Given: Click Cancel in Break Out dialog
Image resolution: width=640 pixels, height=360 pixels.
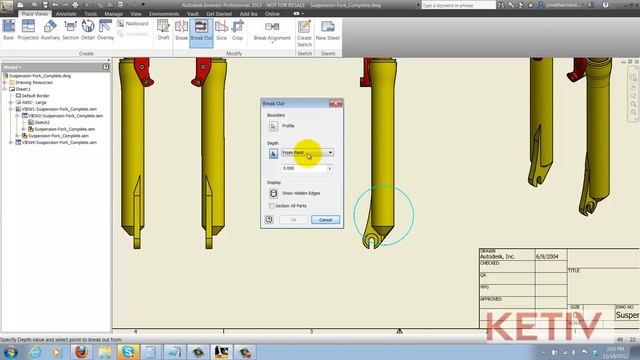Looking at the screenshot, I should (x=325, y=220).
